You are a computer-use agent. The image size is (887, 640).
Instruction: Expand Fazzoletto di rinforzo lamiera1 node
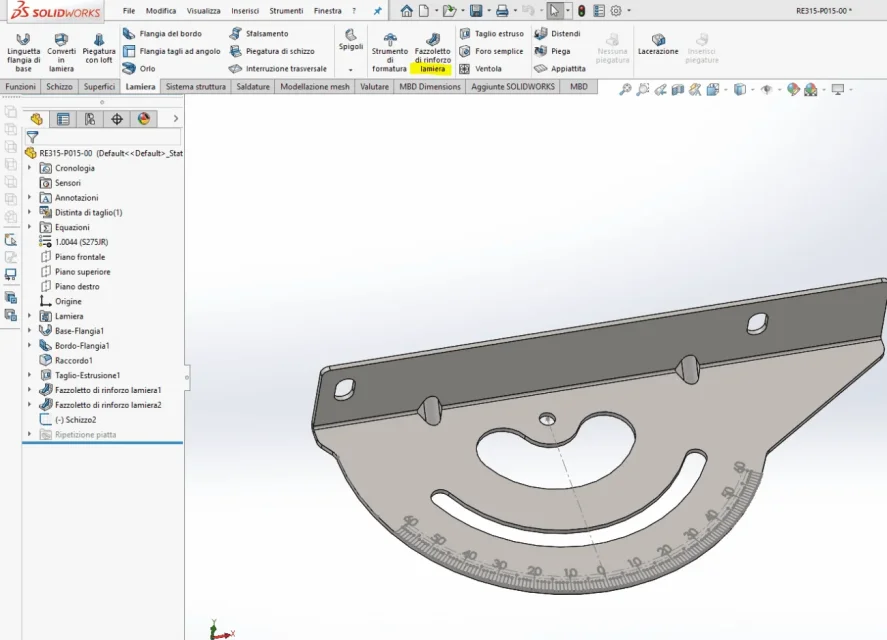coord(29,390)
